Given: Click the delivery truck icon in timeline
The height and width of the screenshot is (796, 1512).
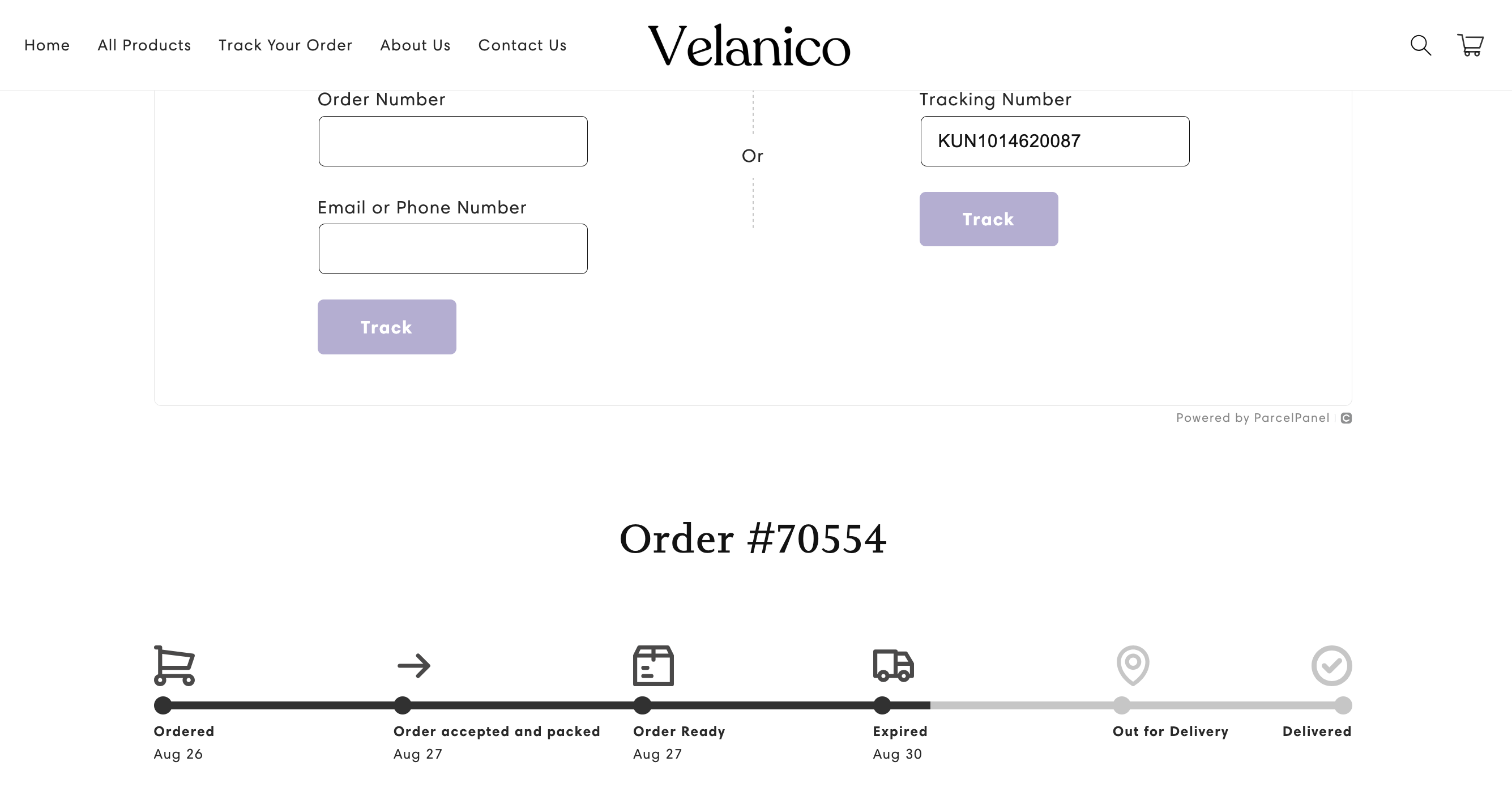Looking at the screenshot, I should click(892, 665).
